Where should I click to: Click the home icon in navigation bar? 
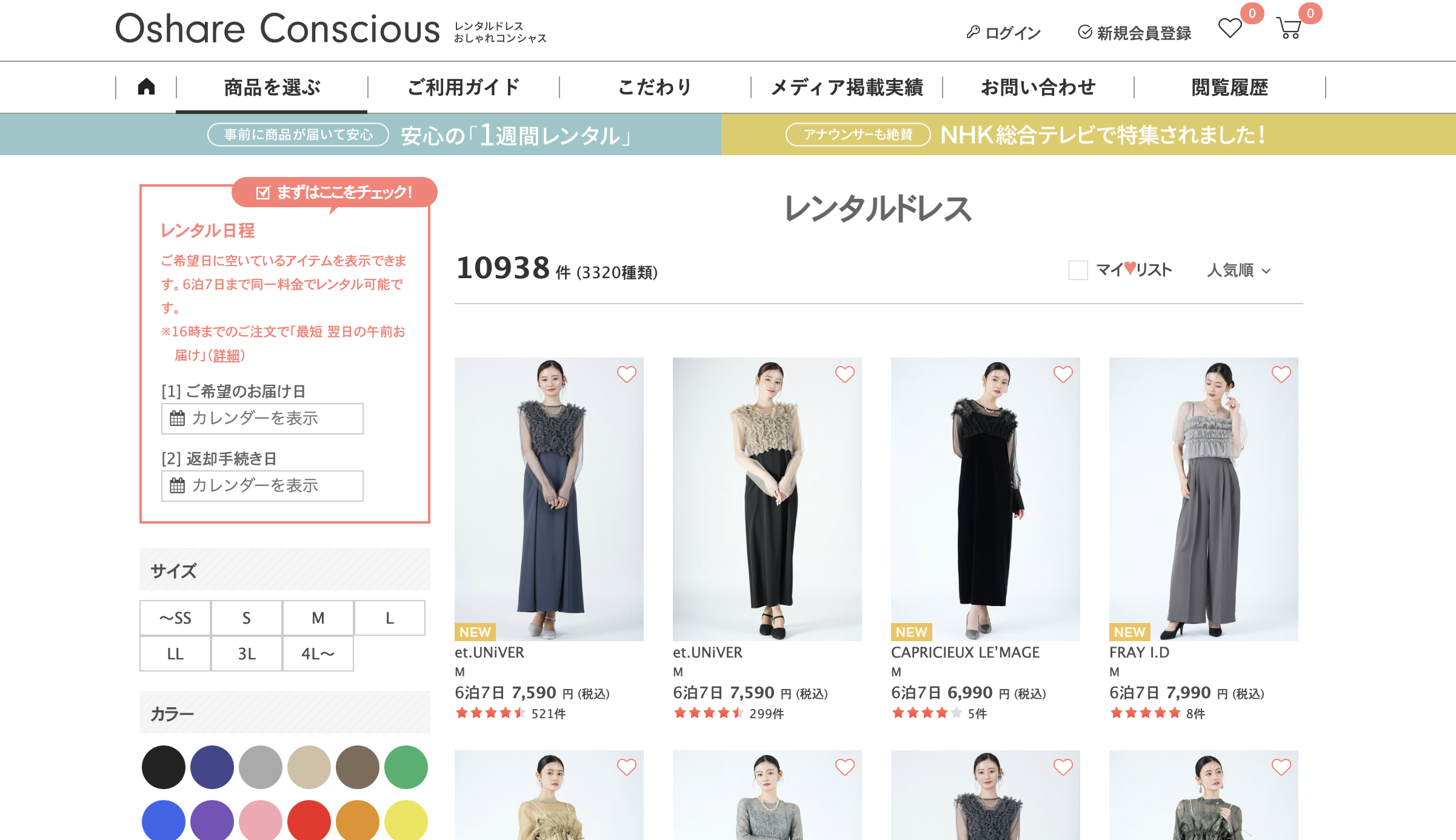[x=146, y=87]
